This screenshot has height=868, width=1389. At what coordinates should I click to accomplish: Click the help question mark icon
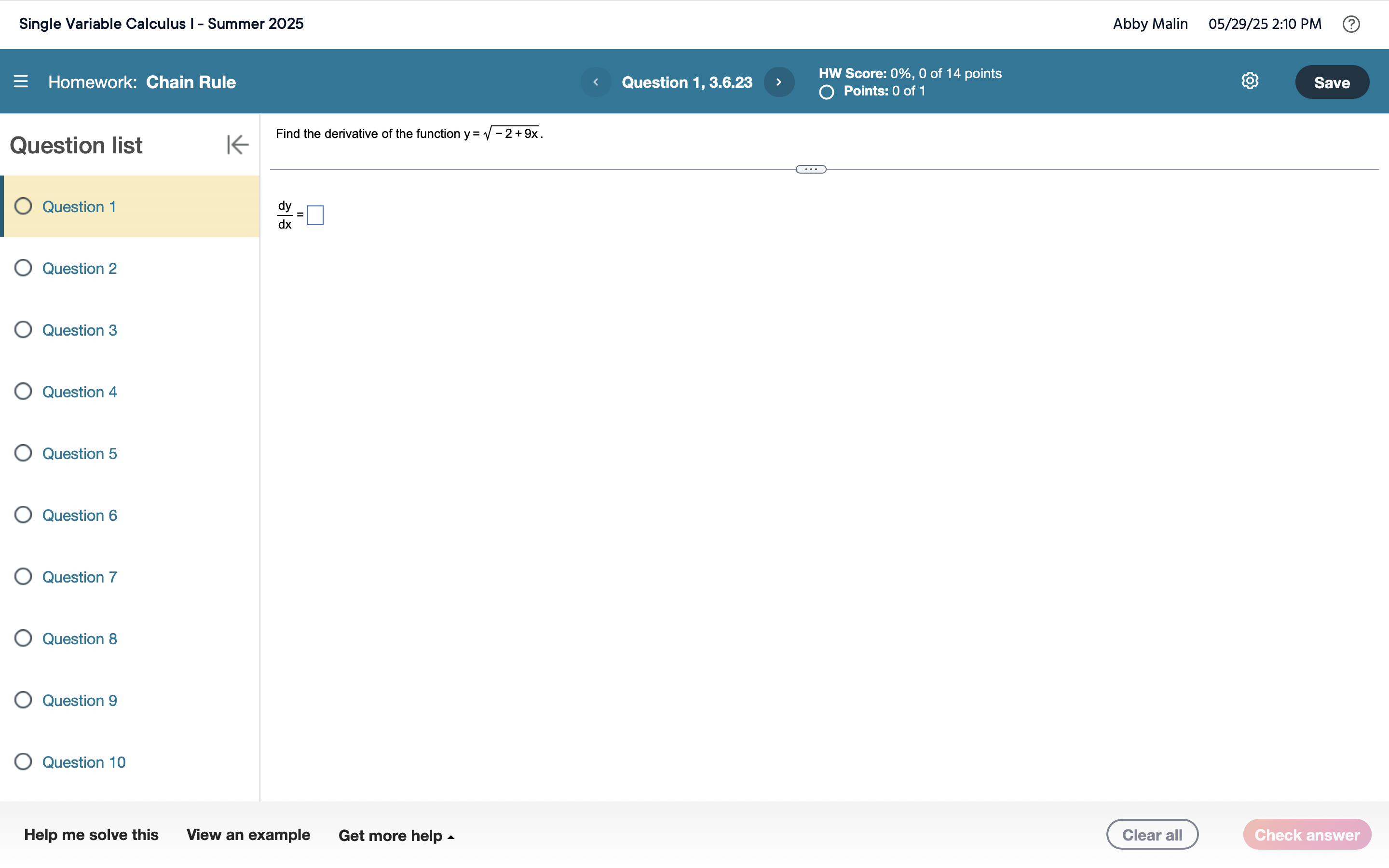1350,24
